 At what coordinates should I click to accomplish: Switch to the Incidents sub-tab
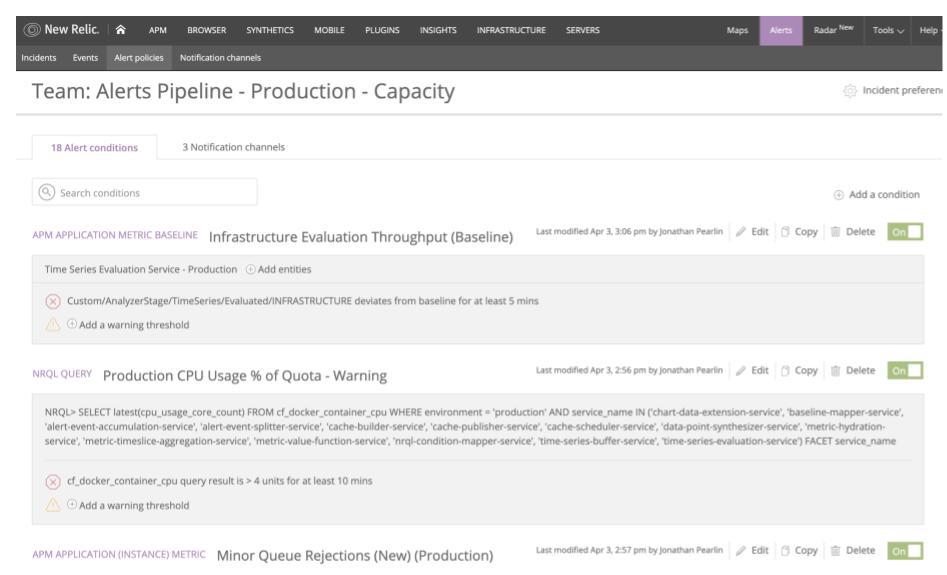pyautogui.click(x=39, y=58)
